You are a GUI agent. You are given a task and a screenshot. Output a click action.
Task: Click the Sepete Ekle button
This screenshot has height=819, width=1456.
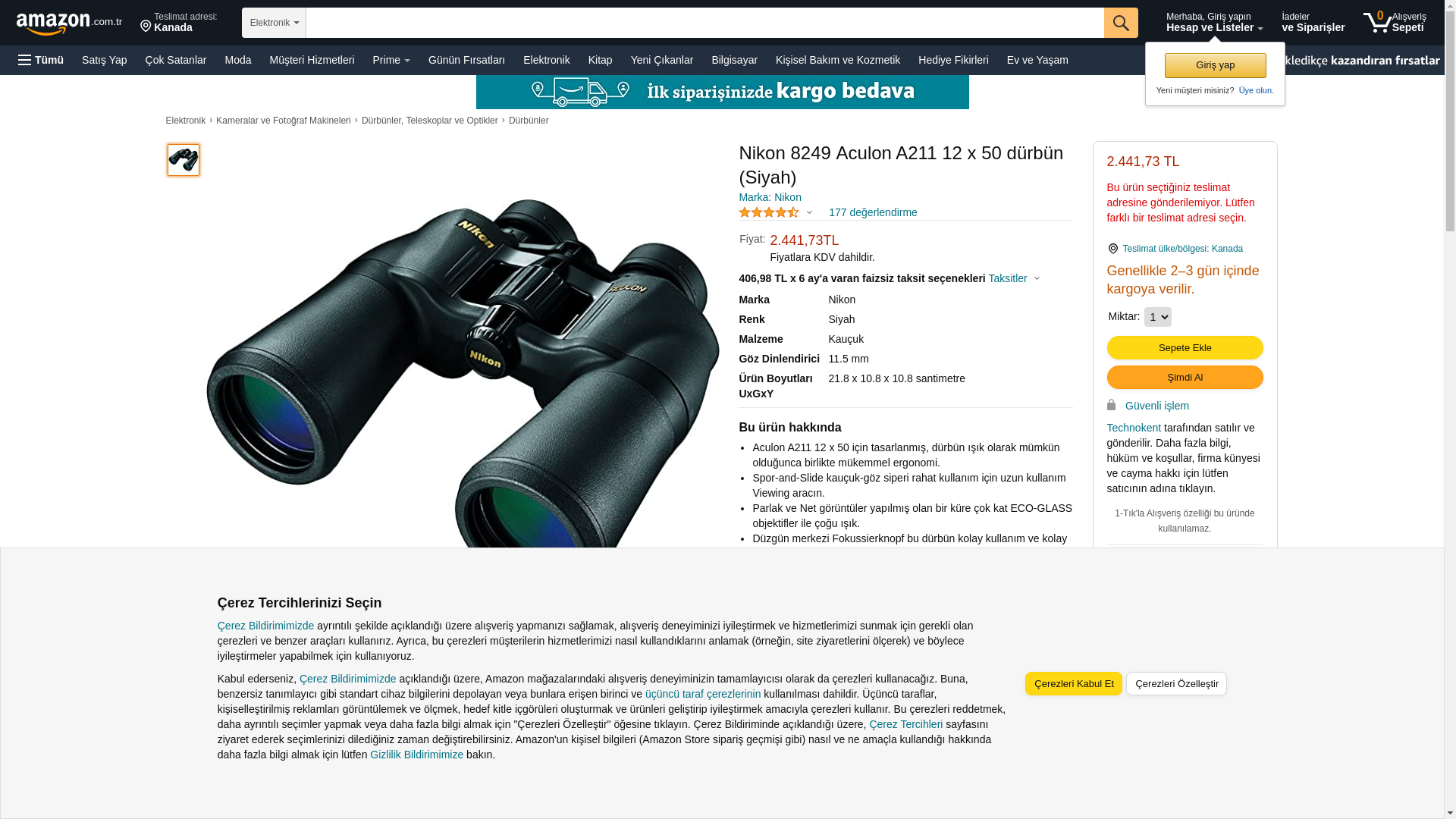click(1185, 347)
